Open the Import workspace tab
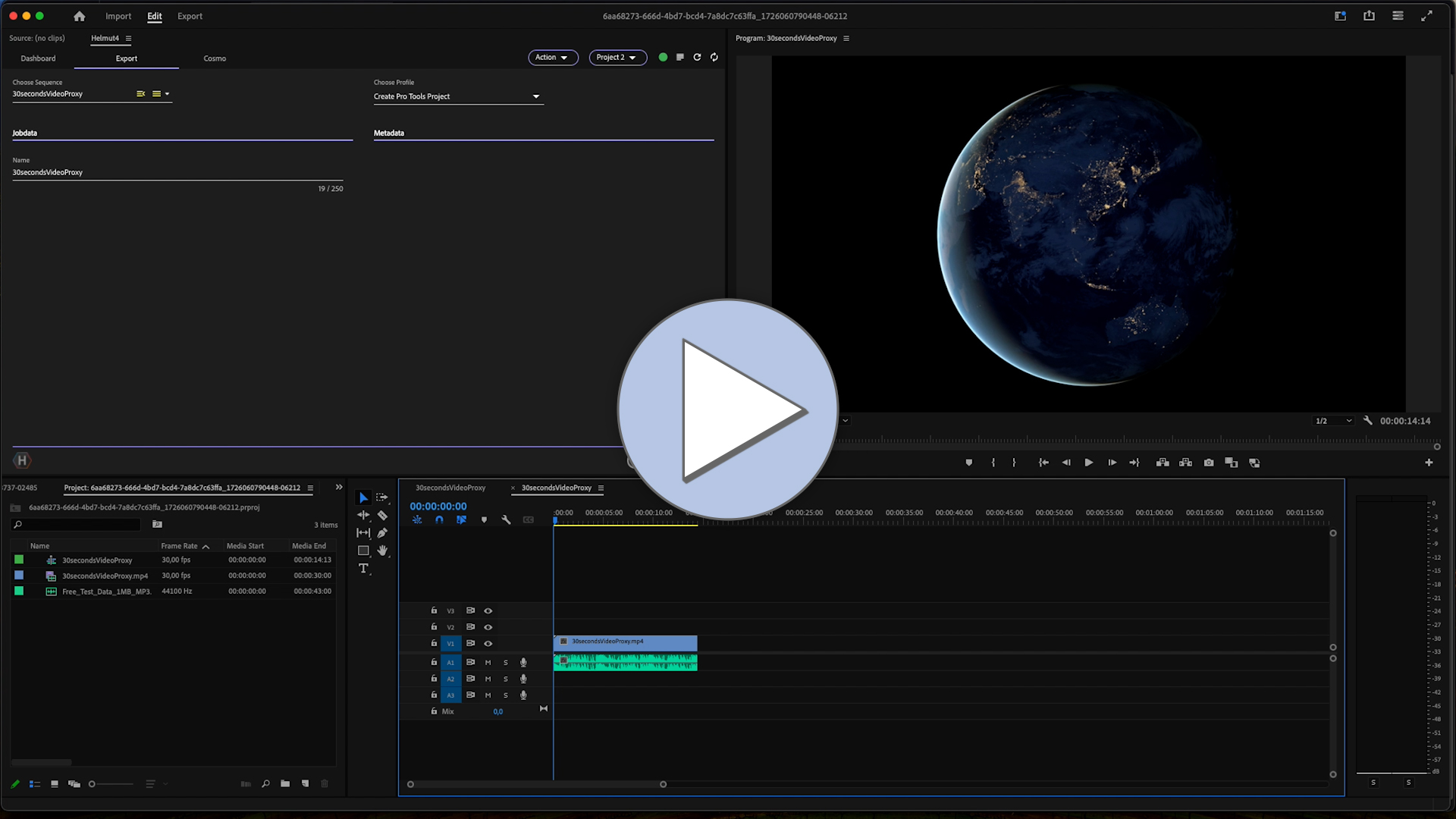 tap(118, 16)
